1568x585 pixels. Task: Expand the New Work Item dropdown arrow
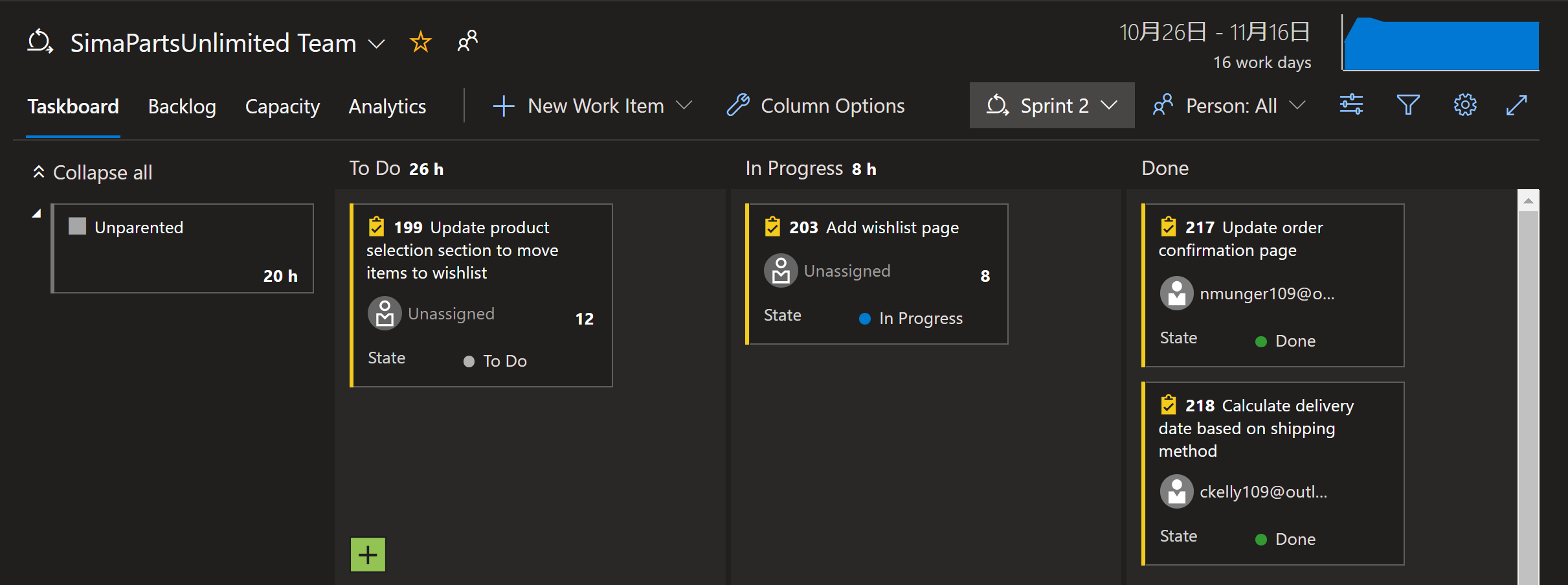(x=684, y=105)
